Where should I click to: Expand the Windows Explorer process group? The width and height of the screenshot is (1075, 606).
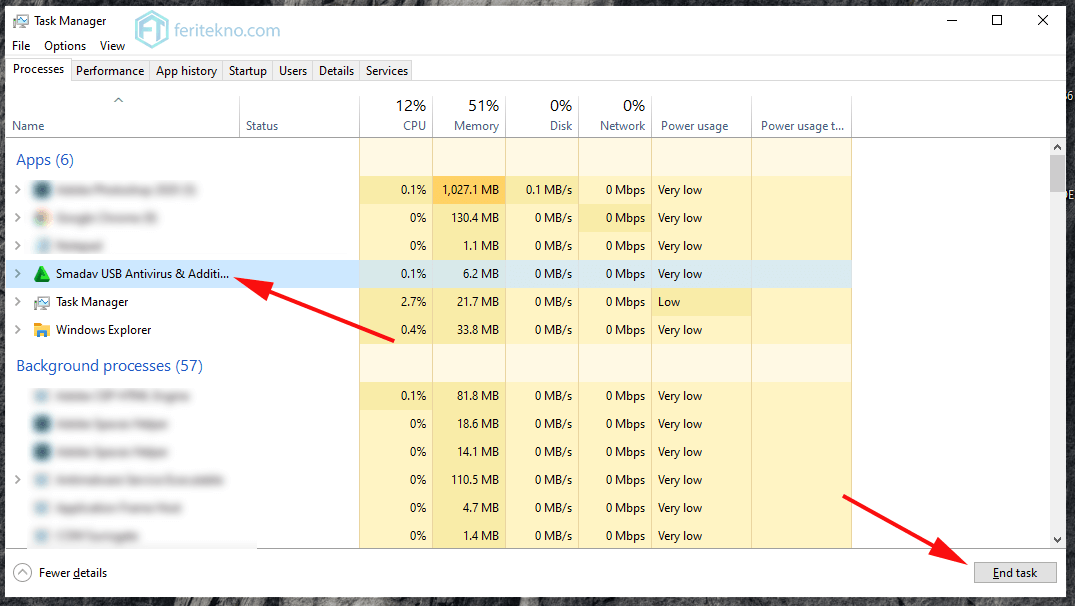click(x=18, y=330)
